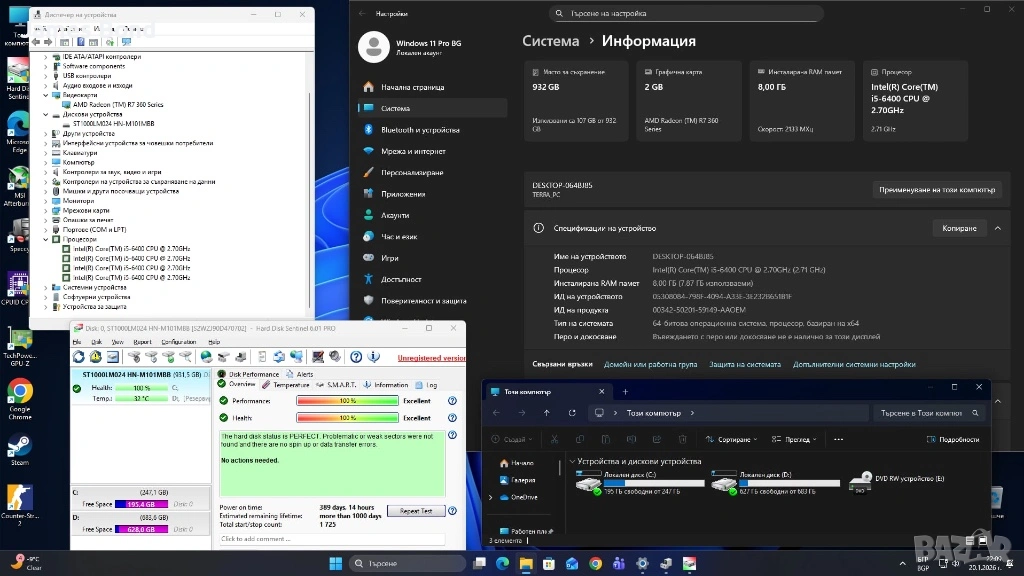The height and width of the screenshot is (576, 1024).
Task: Click the up arrow in File Explorer navigation
Action: pos(546,412)
